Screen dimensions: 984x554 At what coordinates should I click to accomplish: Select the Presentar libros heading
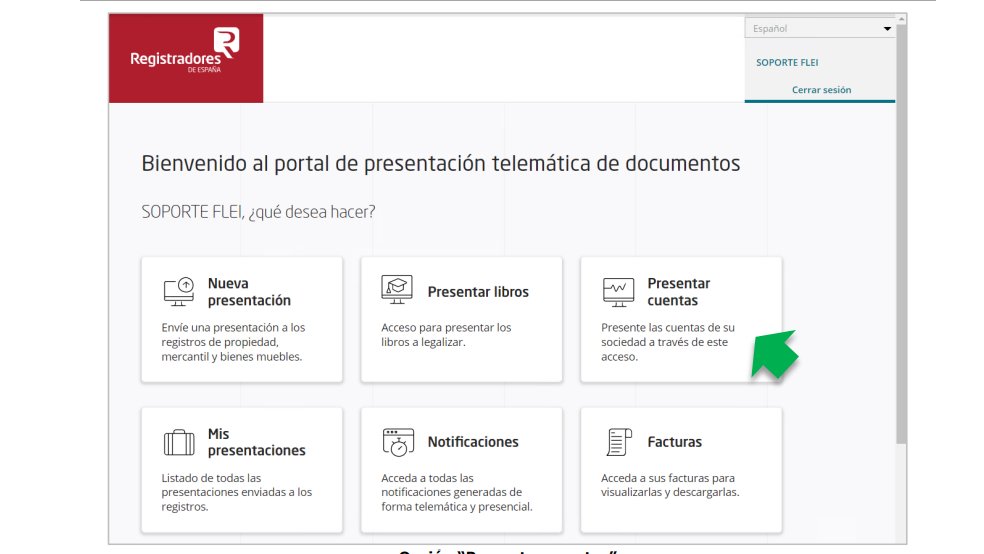click(x=478, y=292)
